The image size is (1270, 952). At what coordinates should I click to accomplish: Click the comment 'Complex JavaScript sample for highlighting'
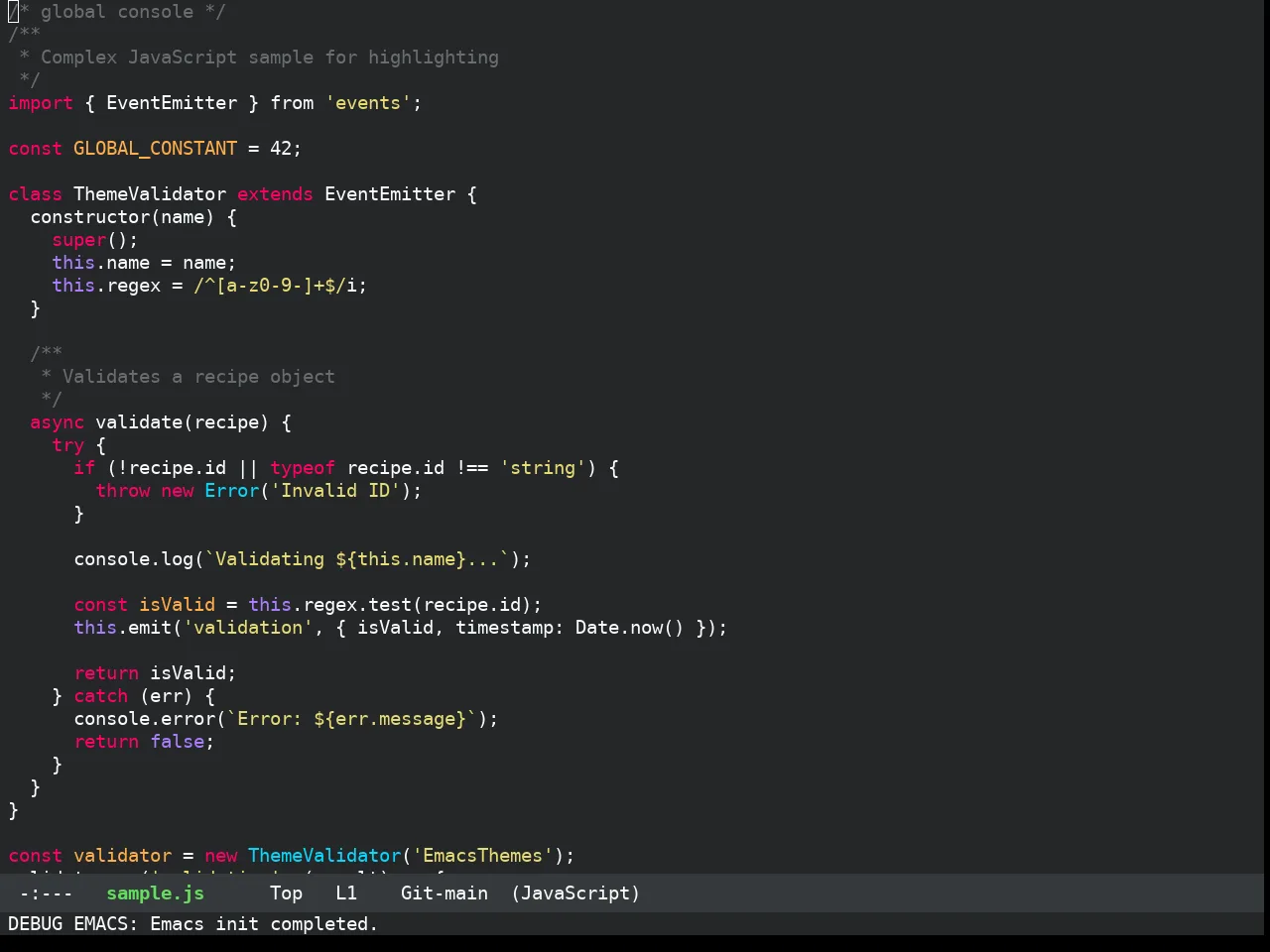tap(270, 58)
